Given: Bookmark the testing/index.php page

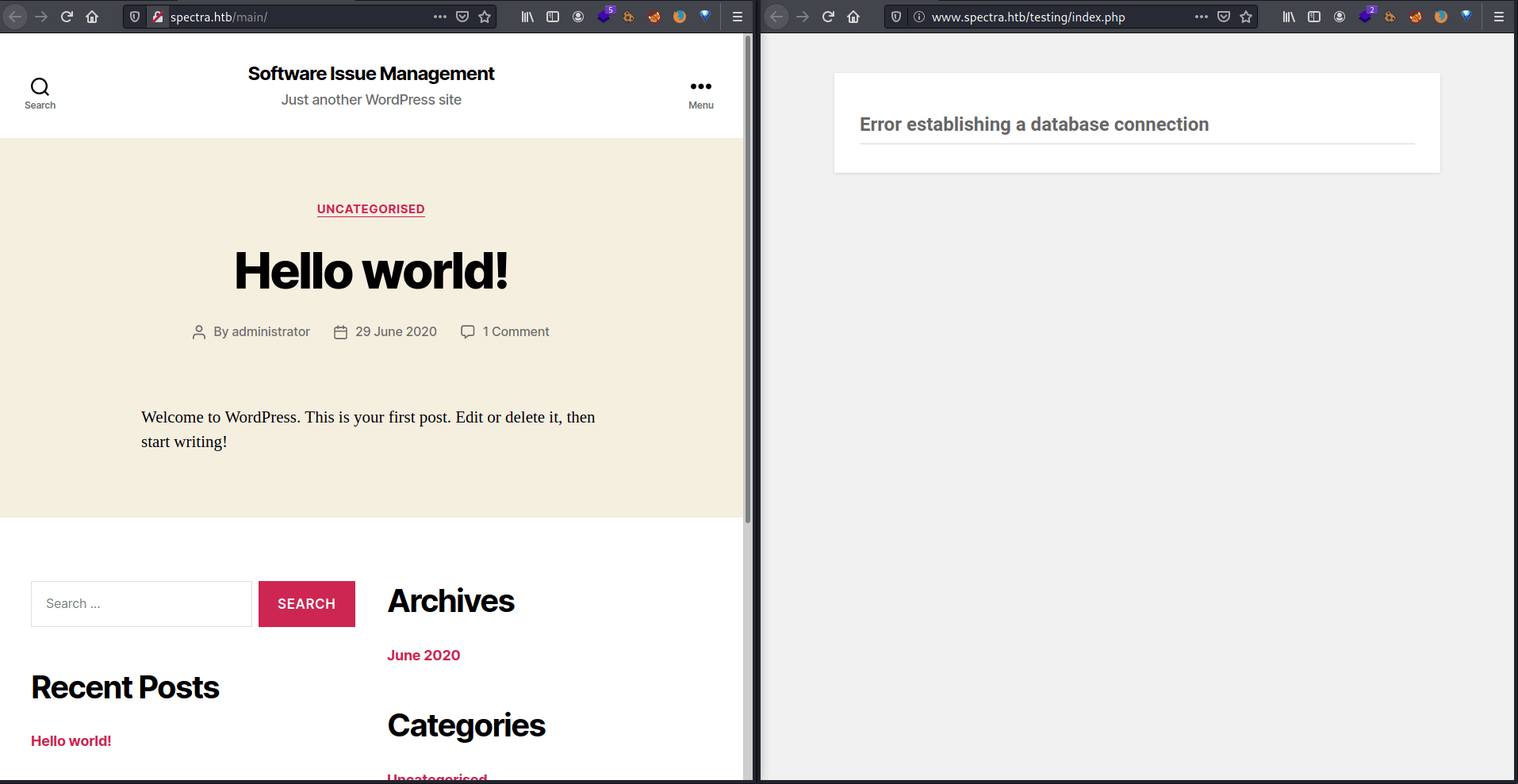Looking at the screenshot, I should point(1246,17).
